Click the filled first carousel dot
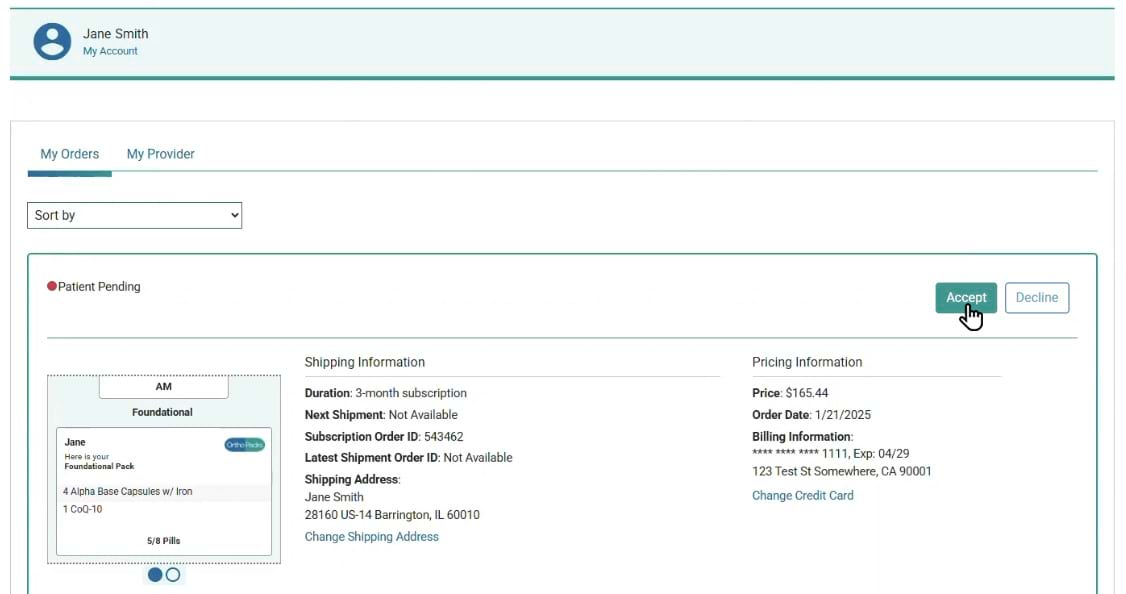 coord(155,575)
